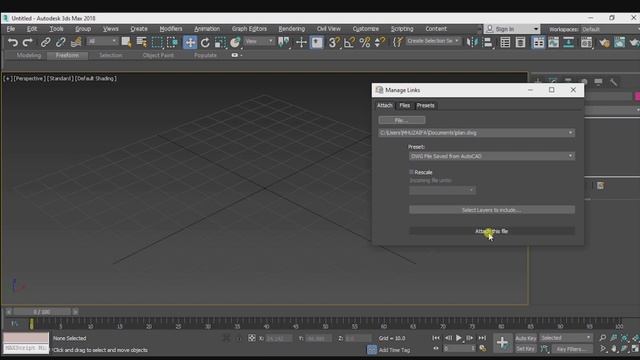Open the Rendered Frame Window icon
This screenshot has height=360, width=640.
pos(619,42)
